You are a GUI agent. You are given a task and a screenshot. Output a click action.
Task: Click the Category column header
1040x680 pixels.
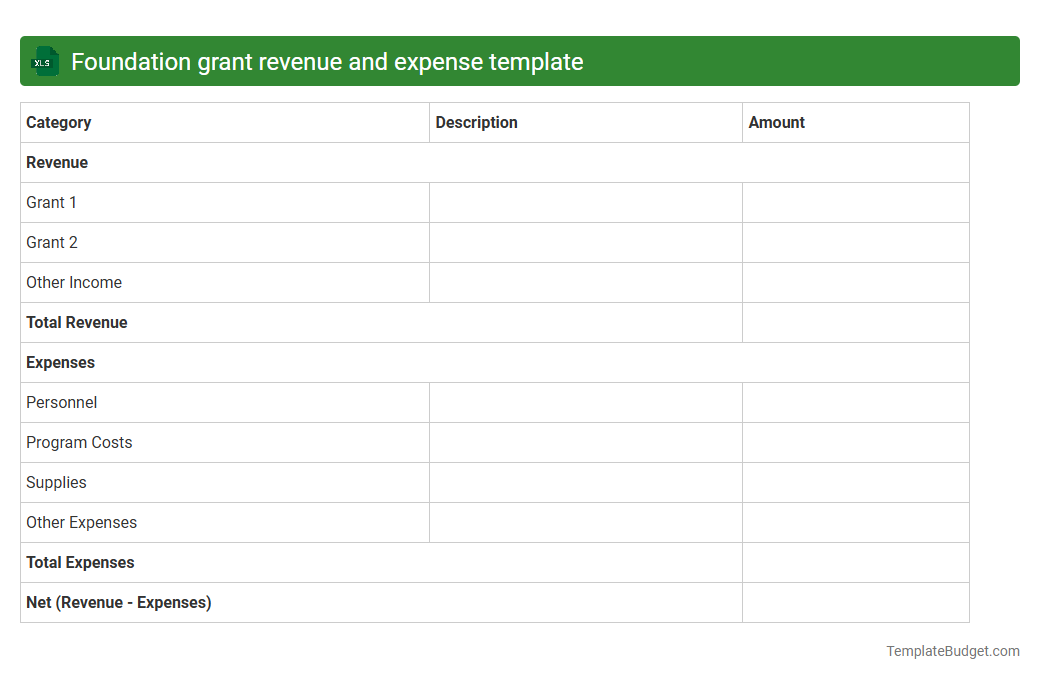click(58, 122)
